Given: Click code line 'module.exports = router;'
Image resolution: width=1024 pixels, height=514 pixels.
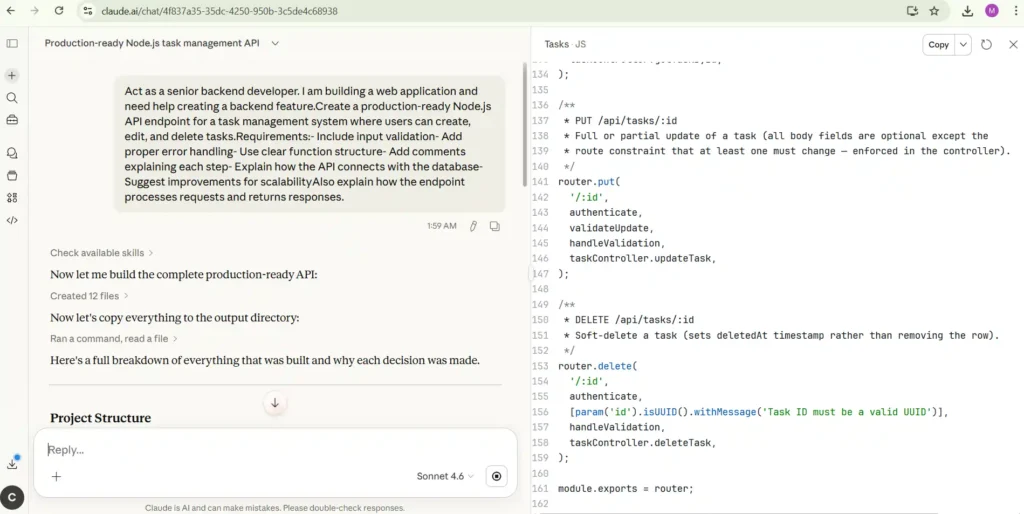Looking at the screenshot, I should pyautogui.click(x=626, y=489).
